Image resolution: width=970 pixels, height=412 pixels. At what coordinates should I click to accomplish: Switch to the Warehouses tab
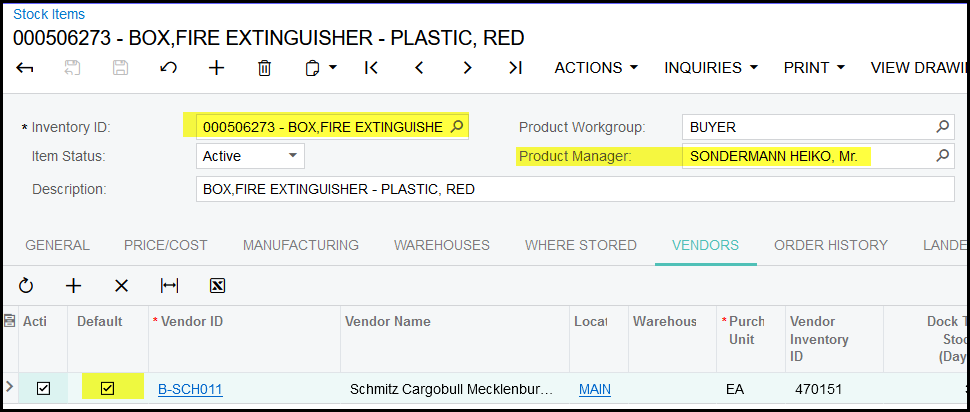click(x=441, y=245)
